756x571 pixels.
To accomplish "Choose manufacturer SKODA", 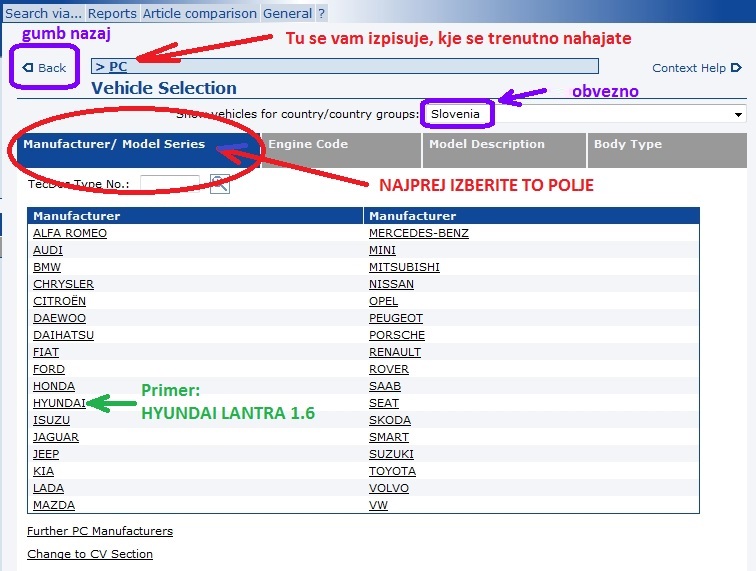I will point(390,420).
